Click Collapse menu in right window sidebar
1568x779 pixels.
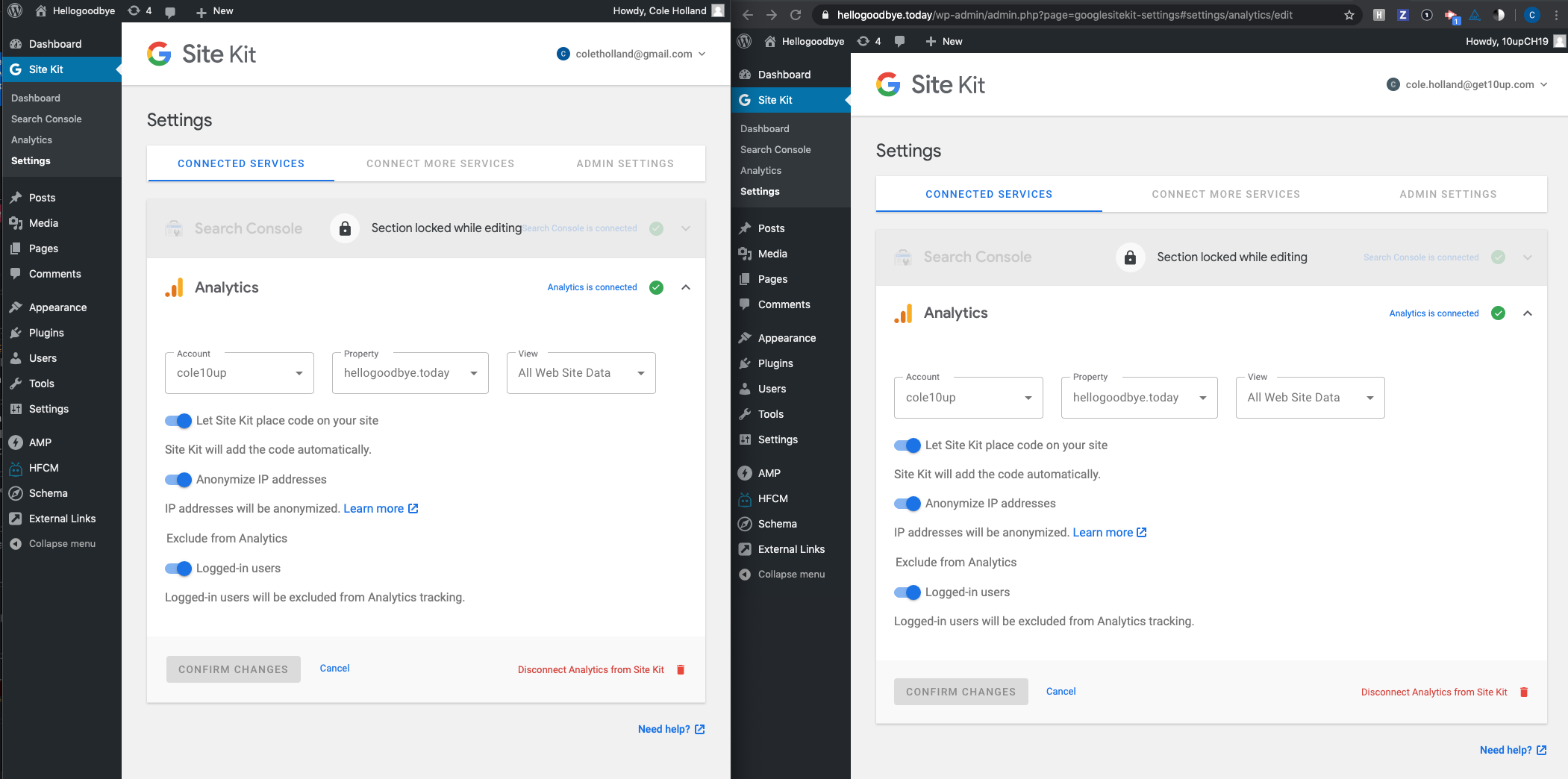pos(791,575)
